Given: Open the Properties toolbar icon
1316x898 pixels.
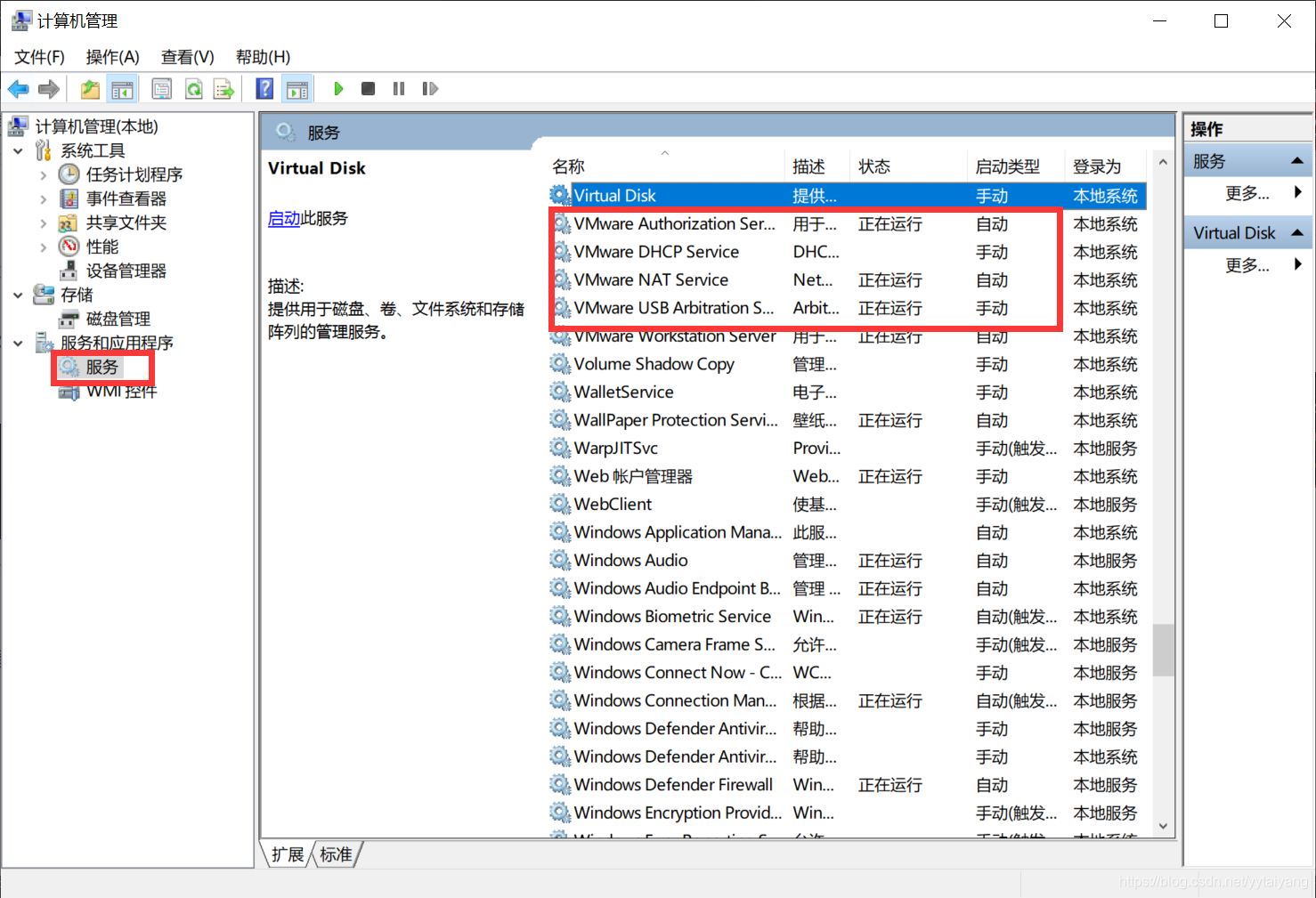Looking at the screenshot, I should (x=161, y=89).
